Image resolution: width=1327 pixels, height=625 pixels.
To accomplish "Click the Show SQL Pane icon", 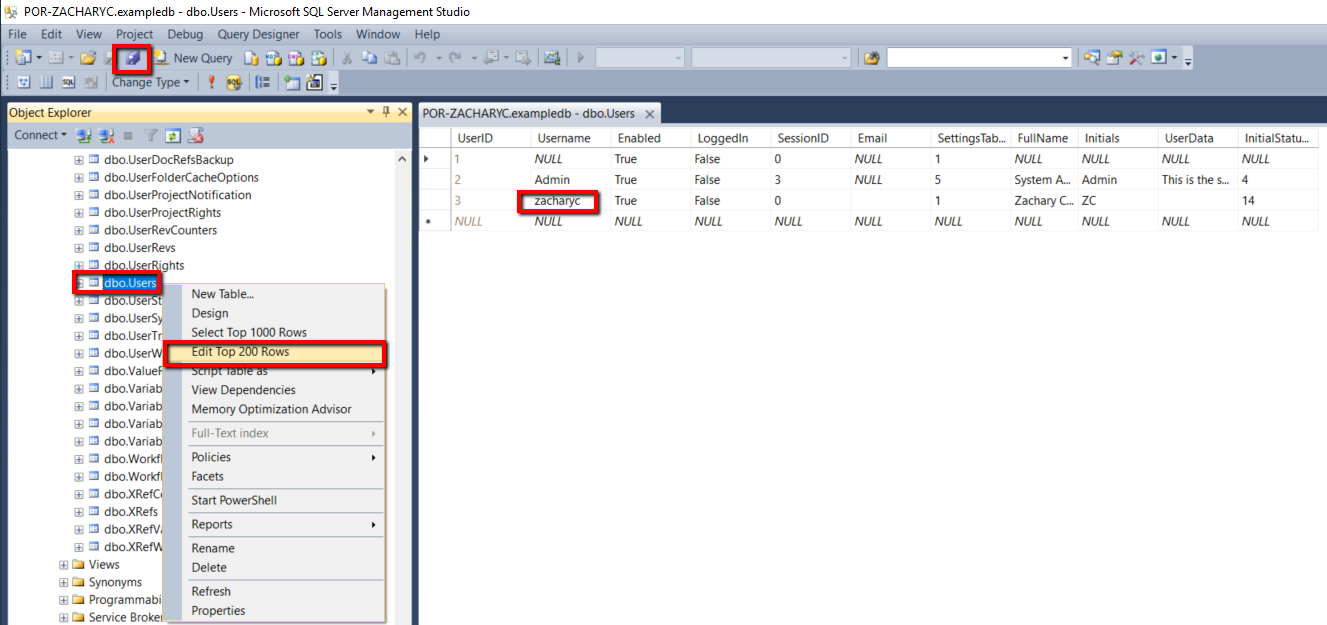I will coord(68,82).
